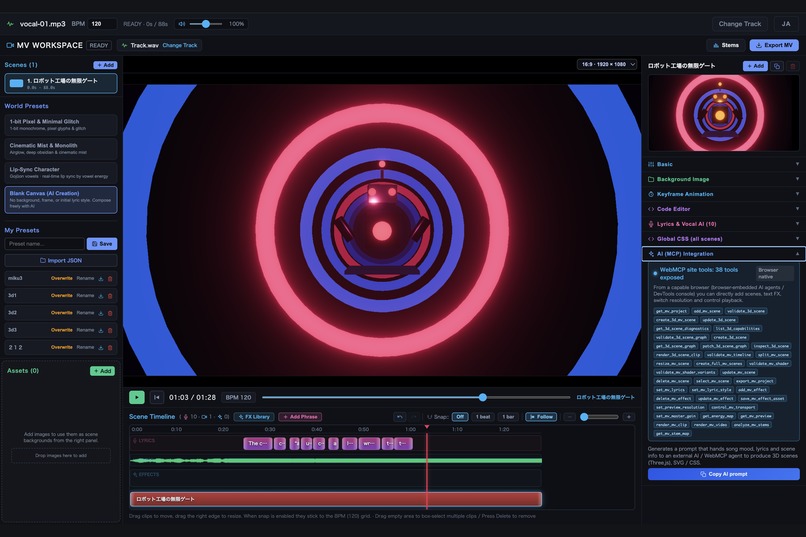
Task: Click the timeline zoom slider
Action: pyautogui.click(x=599, y=417)
